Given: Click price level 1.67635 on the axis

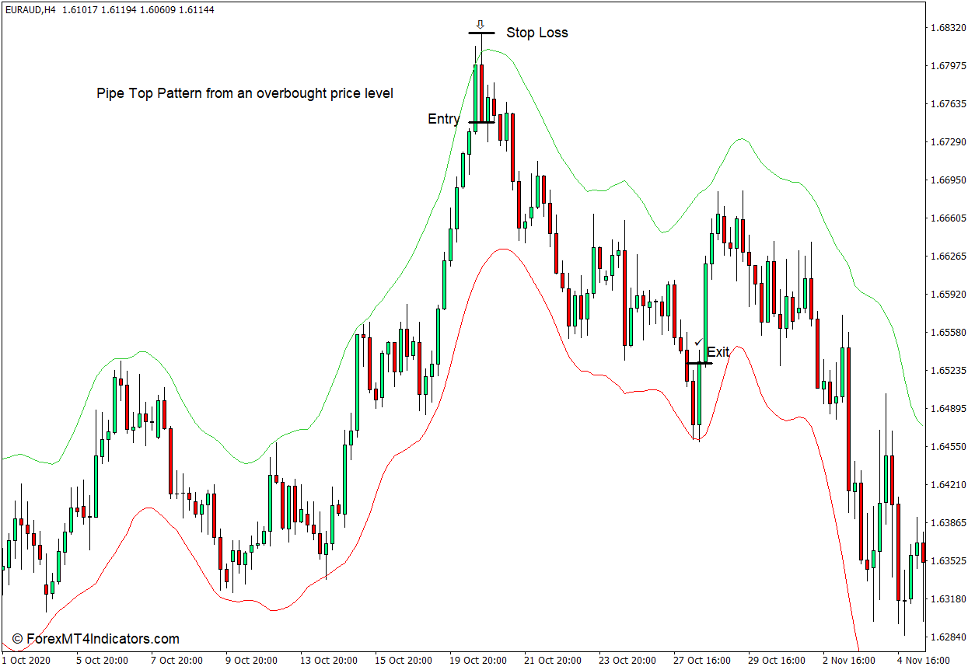Looking at the screenshot, I should coord(948,103).
